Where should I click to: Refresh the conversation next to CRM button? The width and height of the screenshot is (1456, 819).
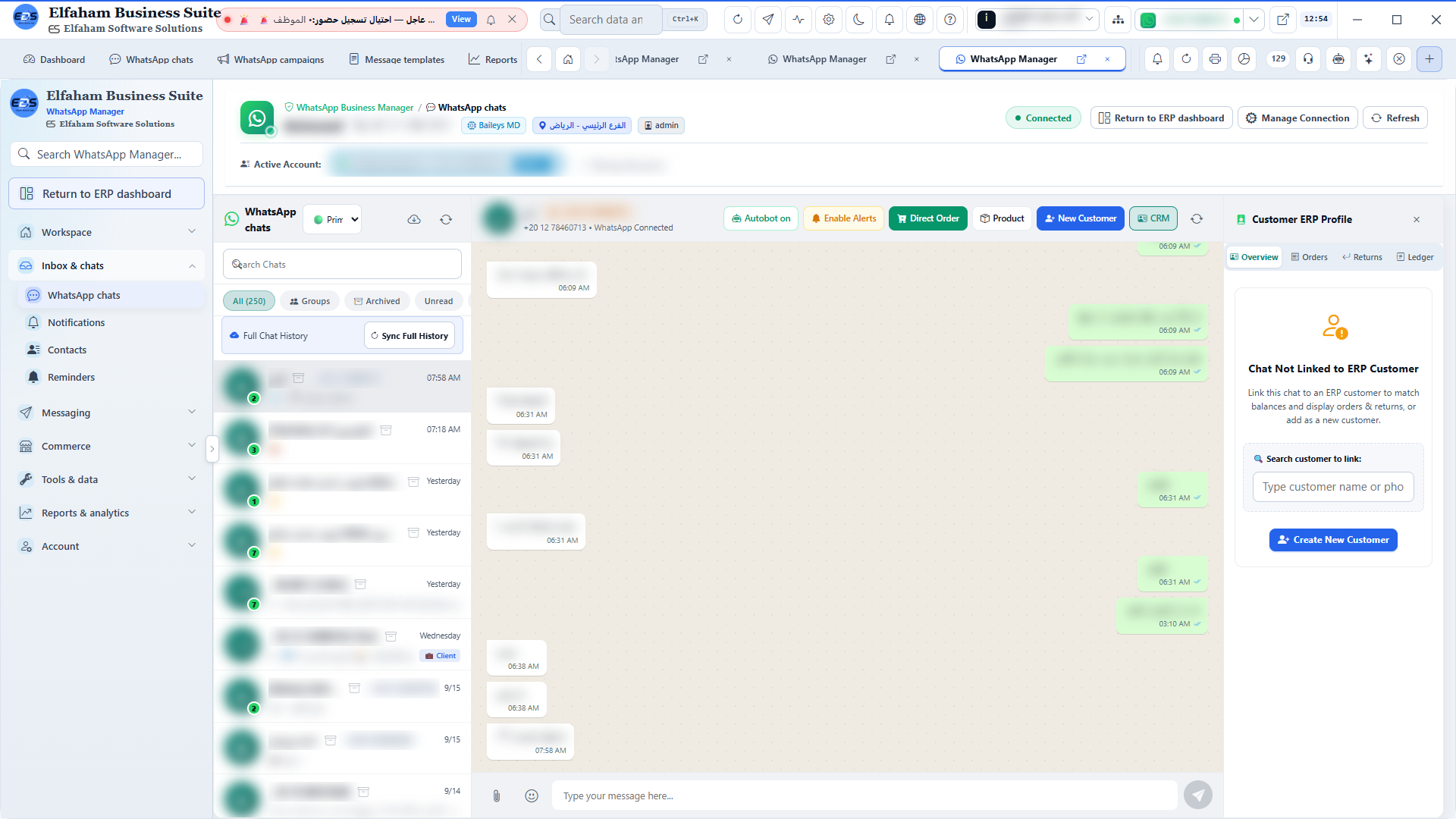1197,218
